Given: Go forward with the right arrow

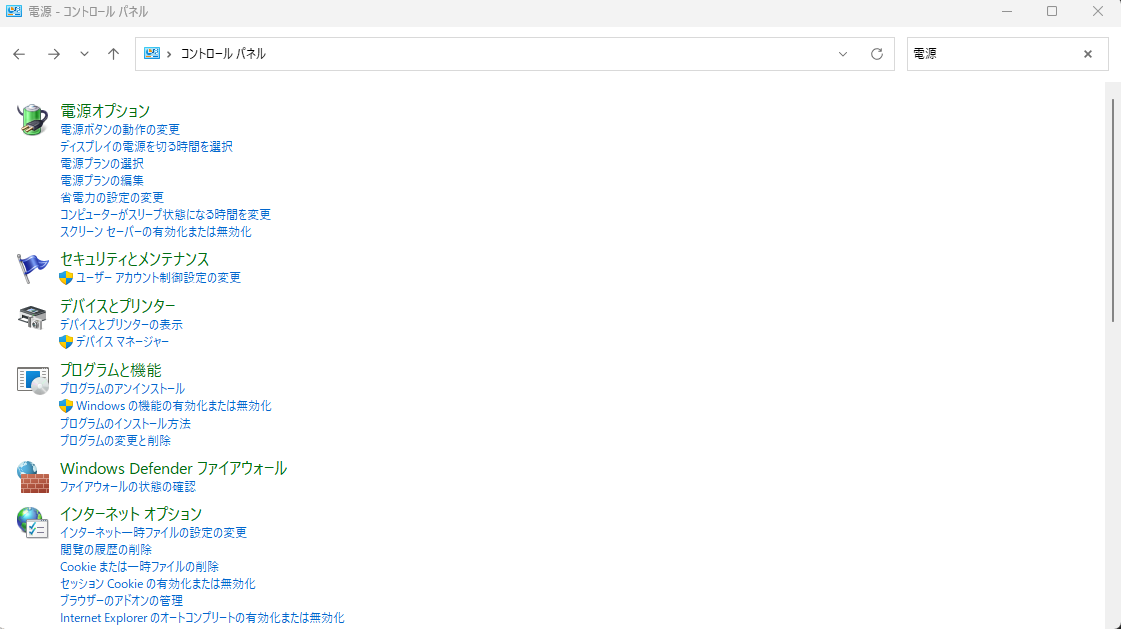Looking at the screenshot, I should [x=54, y=54].
